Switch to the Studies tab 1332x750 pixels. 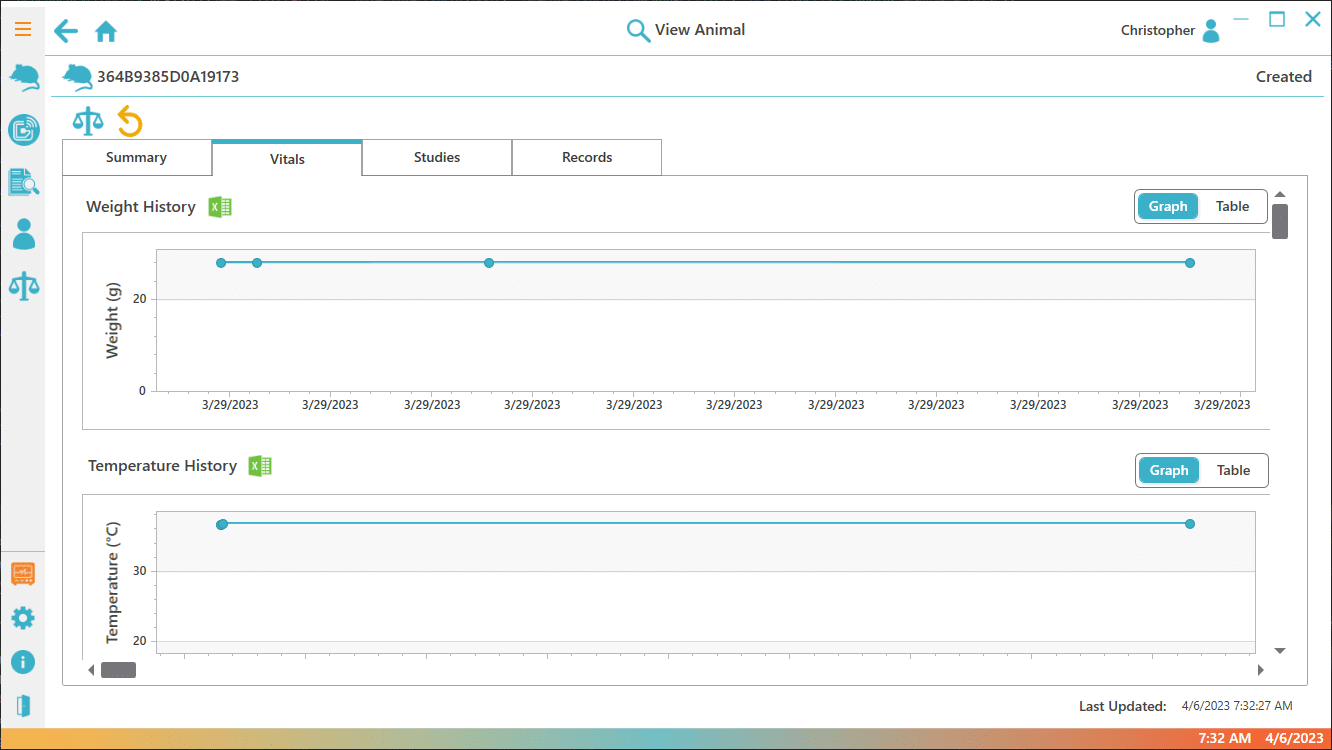[437, 158]
